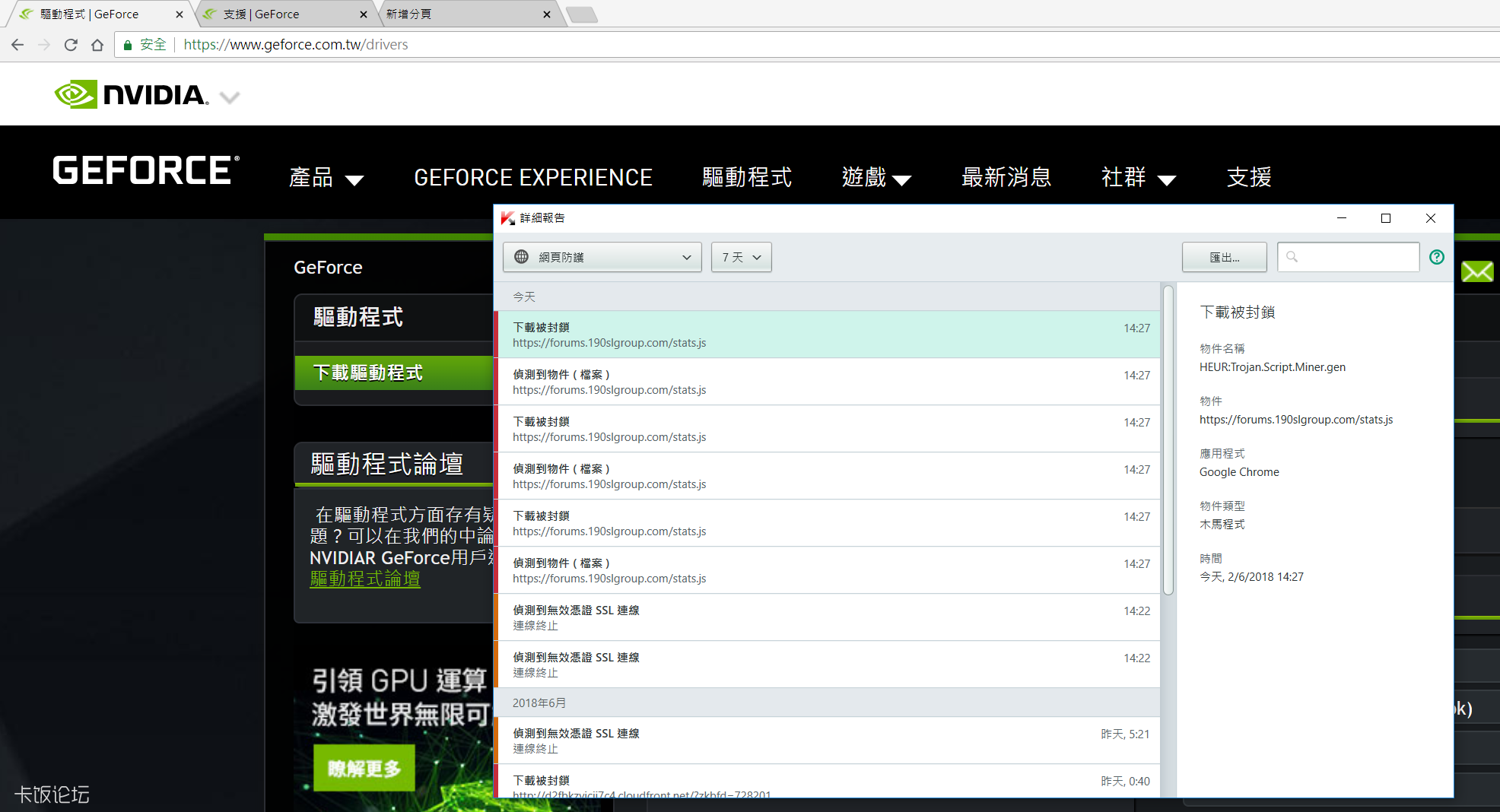Click HEUR:Trojan.Script.Miner.gen object name
The width and height of the screenshot is (1500, 812).
click(x=1273, y=367)
